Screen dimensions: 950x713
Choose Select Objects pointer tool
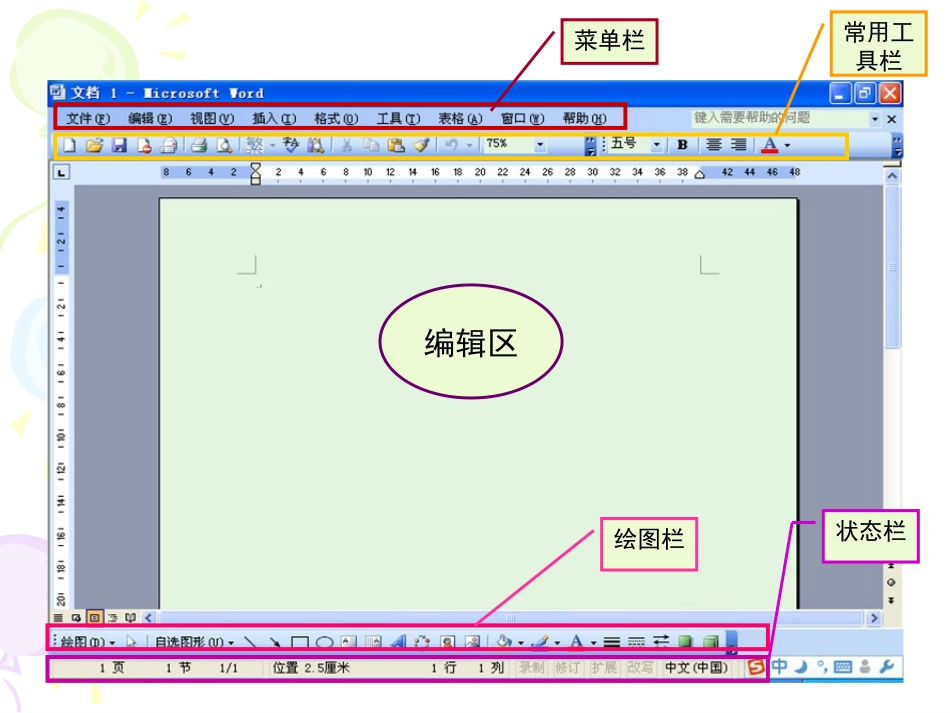pos(131,642)
